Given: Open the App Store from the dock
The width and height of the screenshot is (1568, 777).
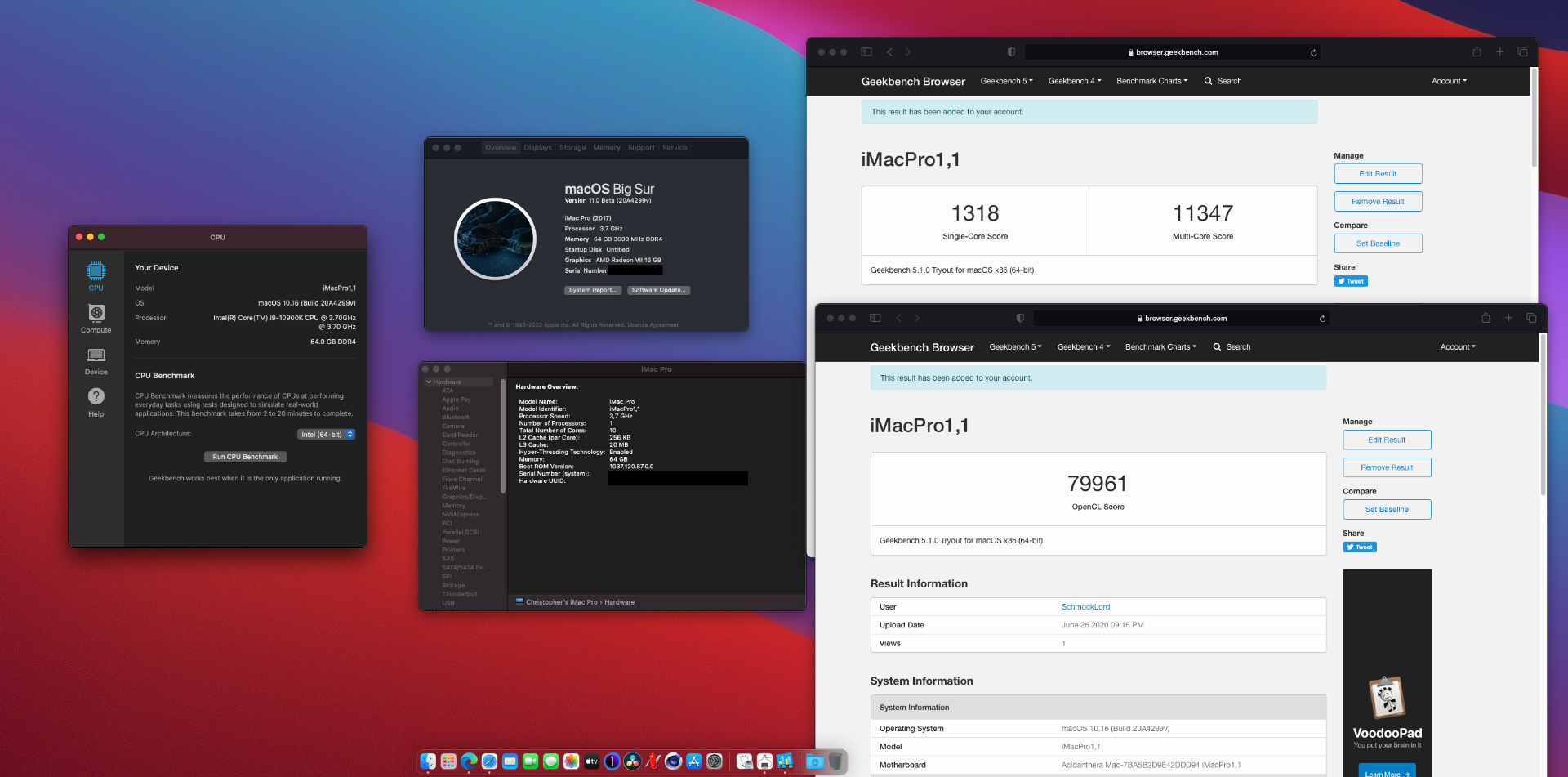Looking at the screenshot, I should [694, 761].
